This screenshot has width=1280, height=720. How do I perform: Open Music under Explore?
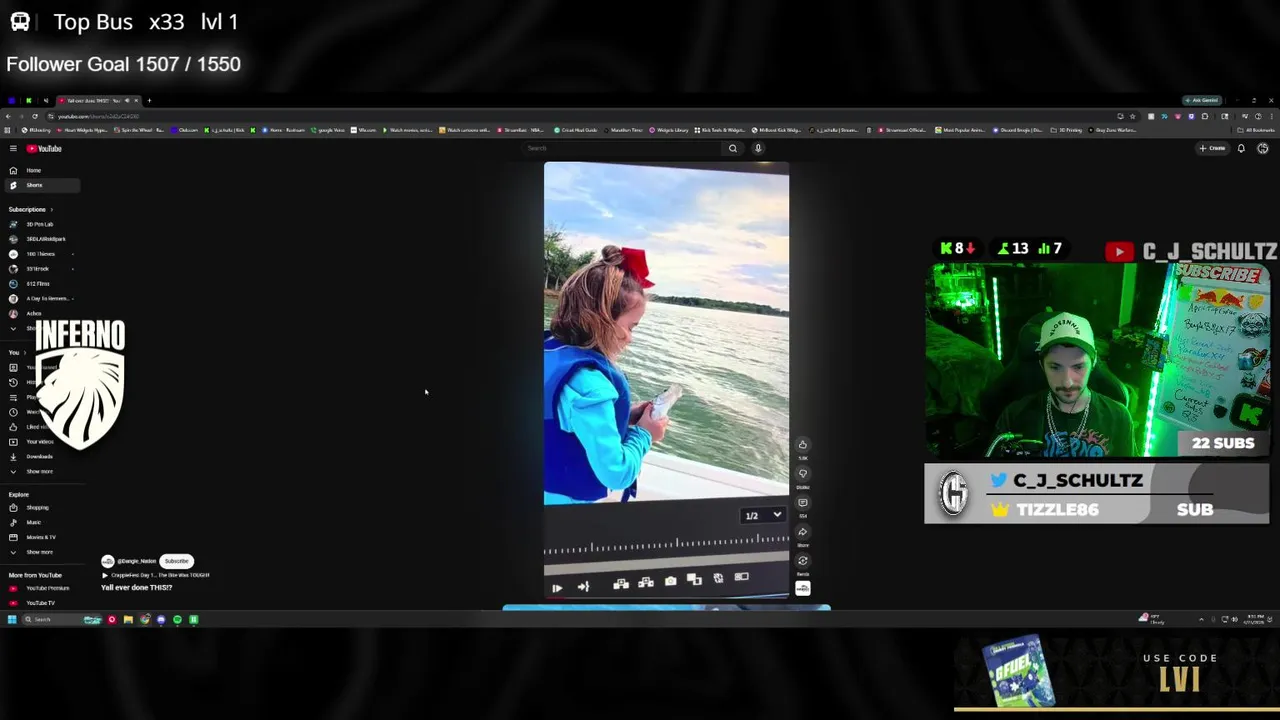tap(40, 523)
